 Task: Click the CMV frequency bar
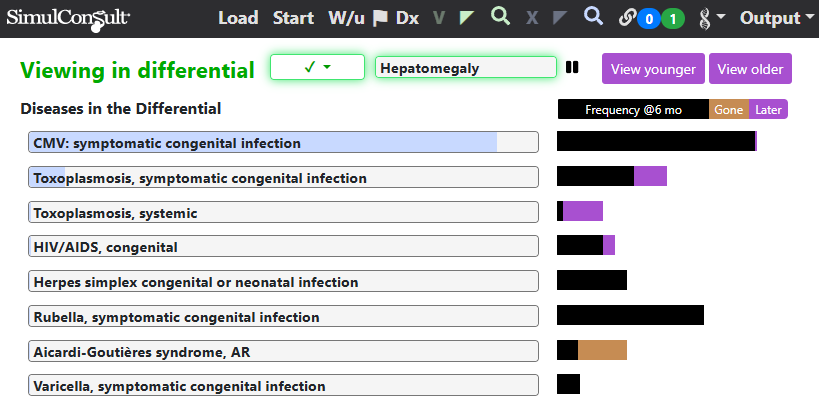tap(657, 141)
